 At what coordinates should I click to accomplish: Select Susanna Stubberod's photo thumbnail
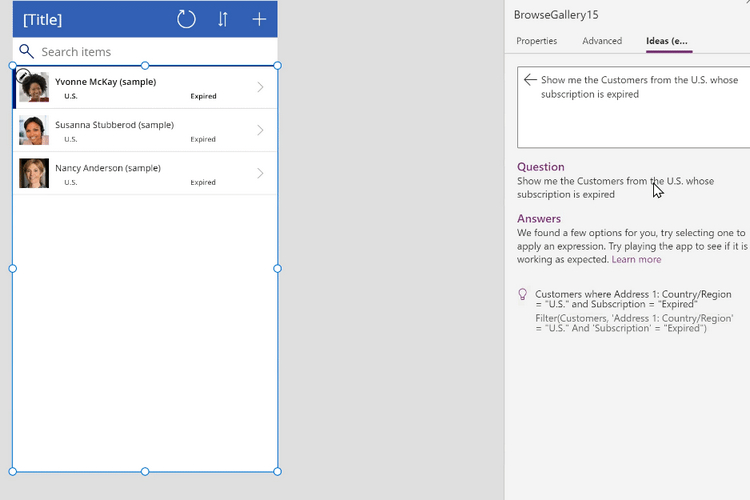pos(34,130)
